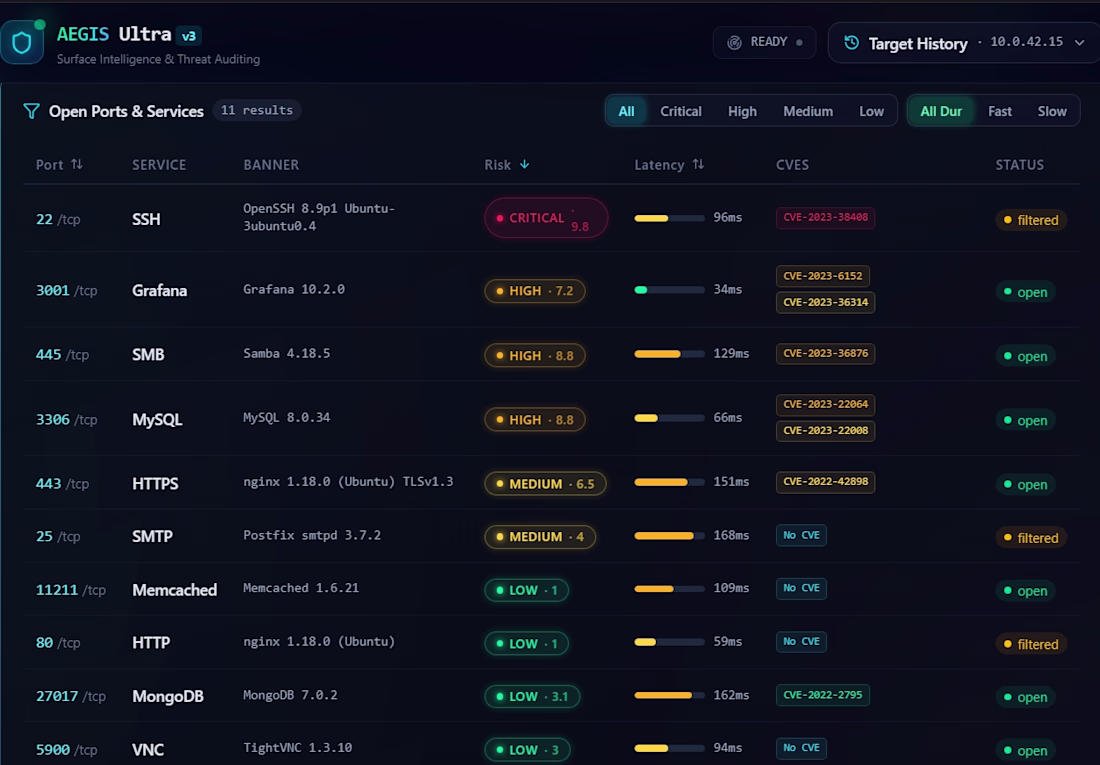This screenshot has width=1100, height=765.
Task: Click the READY status badge
Action: coord(765,42)
